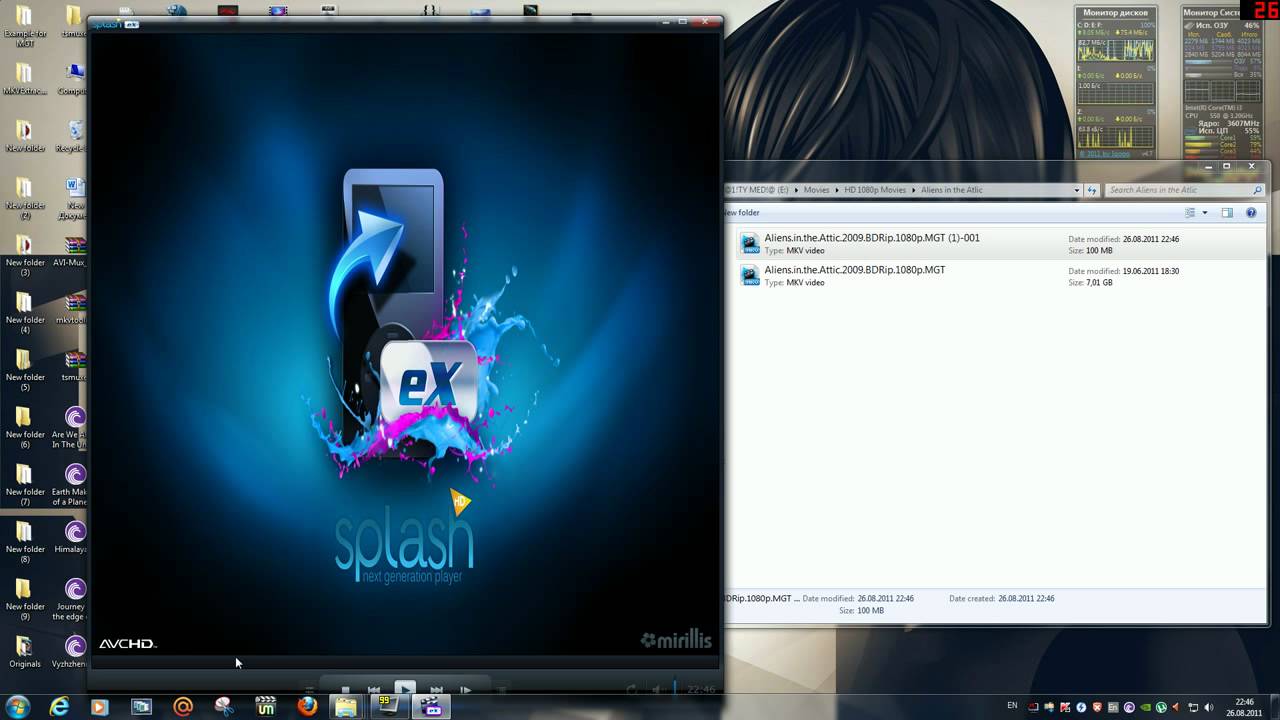Open Originals desktop icon
This screenshot has height=720, width=1280.
[x=25, y=652]
